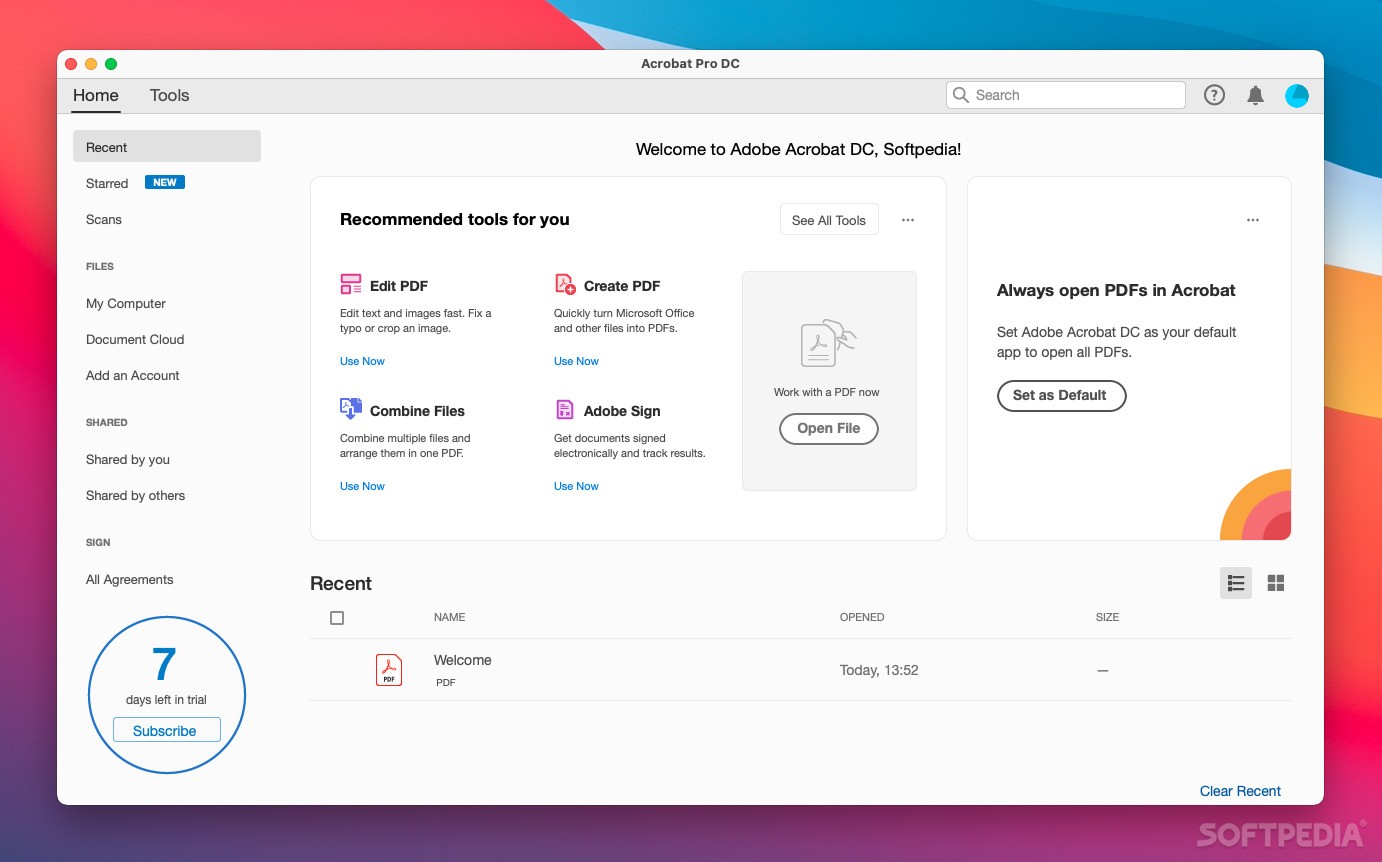Click the PDF hand illustration icon
Screen dimensions: 1382x862
(x=828, y=344)
